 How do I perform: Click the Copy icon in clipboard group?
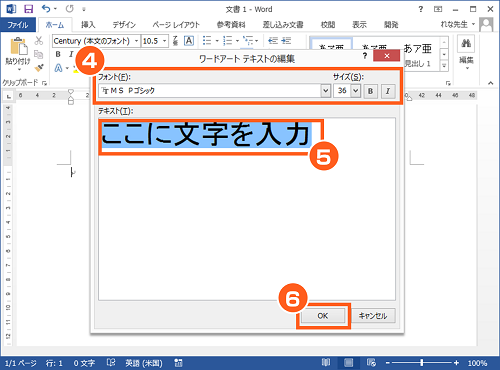click(39, 54)
